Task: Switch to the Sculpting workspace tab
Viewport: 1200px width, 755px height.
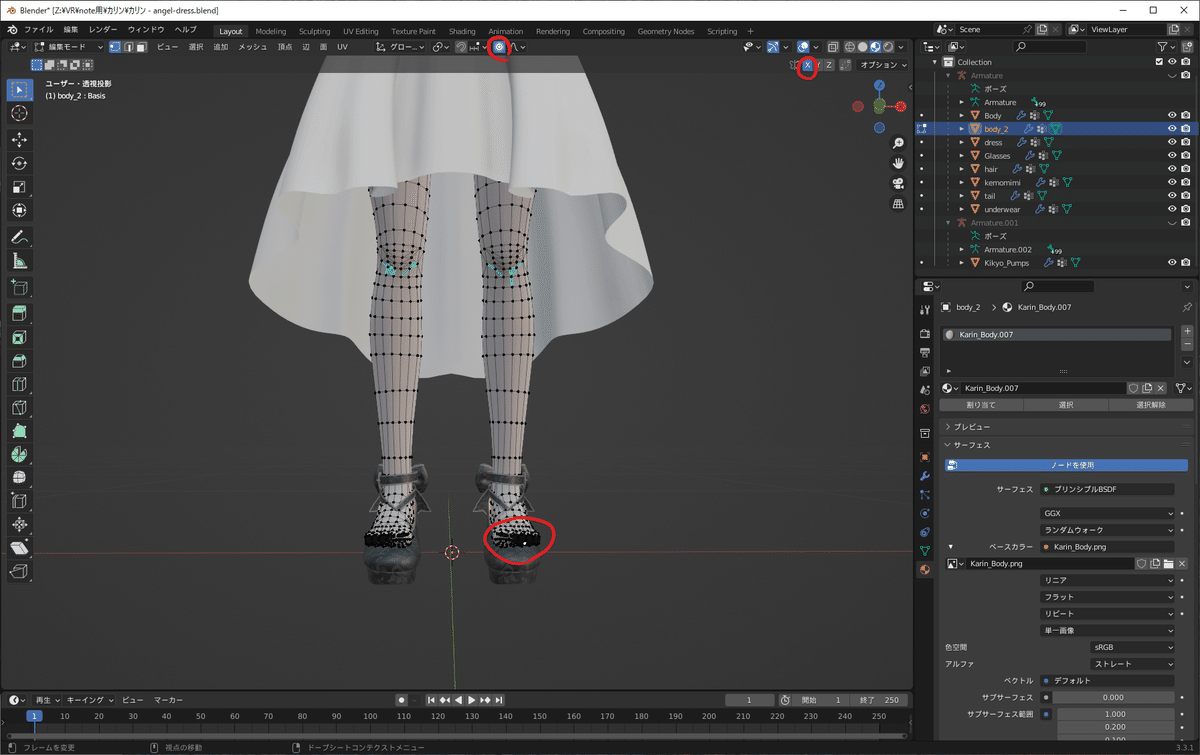Action: [314, 31]
